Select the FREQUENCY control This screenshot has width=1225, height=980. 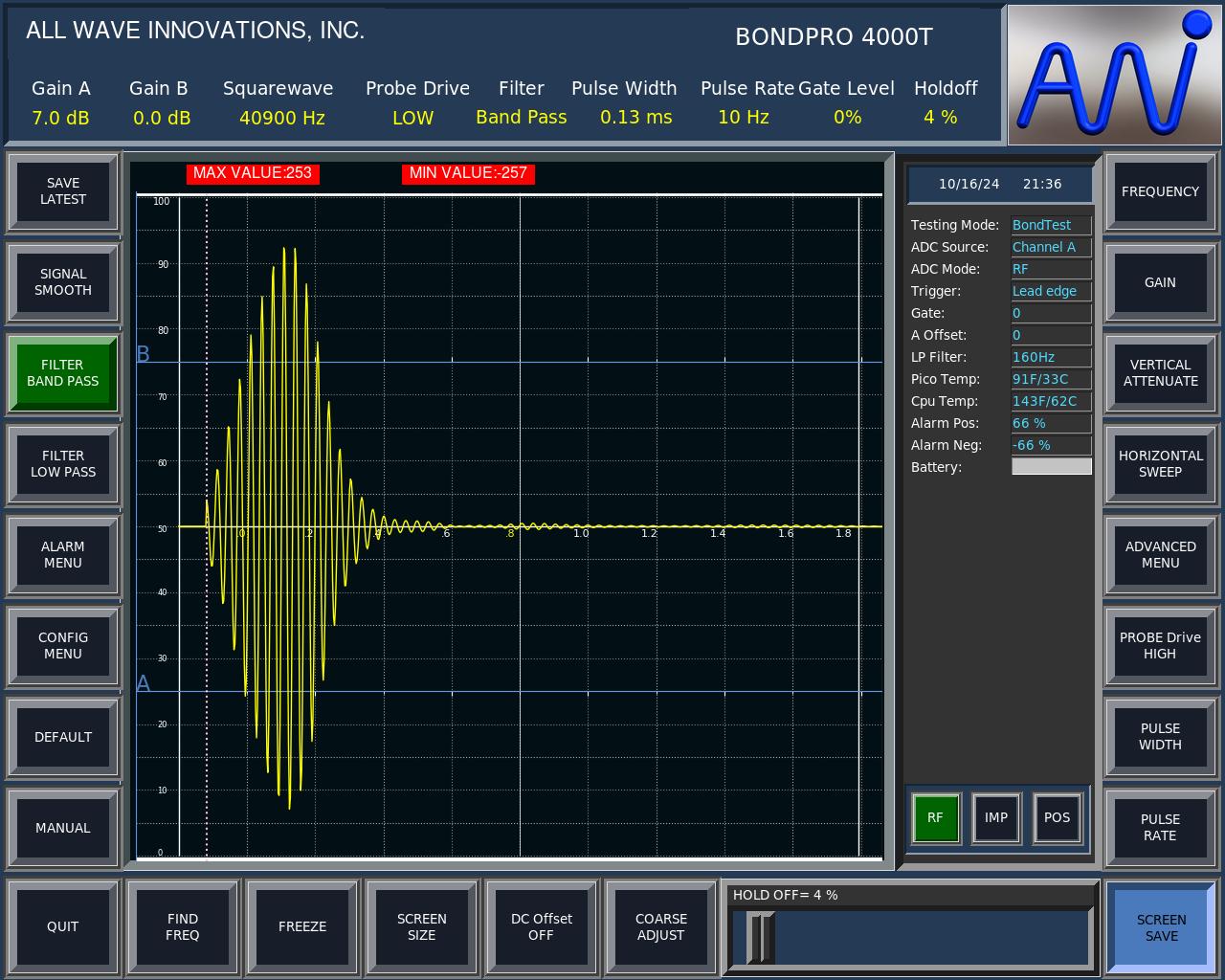[x=1160, y=191]
